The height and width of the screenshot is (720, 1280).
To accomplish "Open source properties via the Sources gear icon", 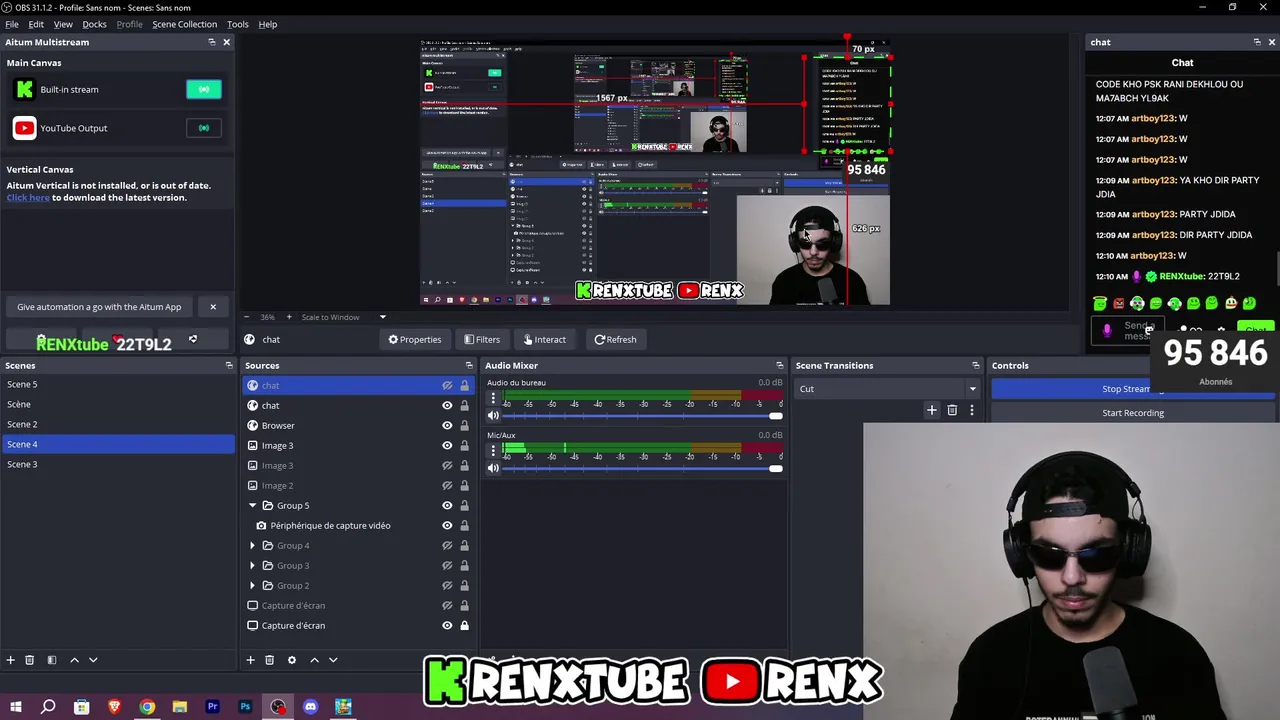I will 292,660.
